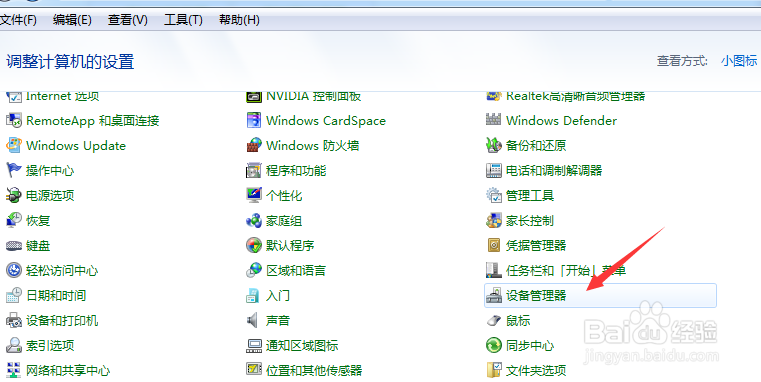
Task: Click the 通知区域图标 text link
Action: point(302,346)
